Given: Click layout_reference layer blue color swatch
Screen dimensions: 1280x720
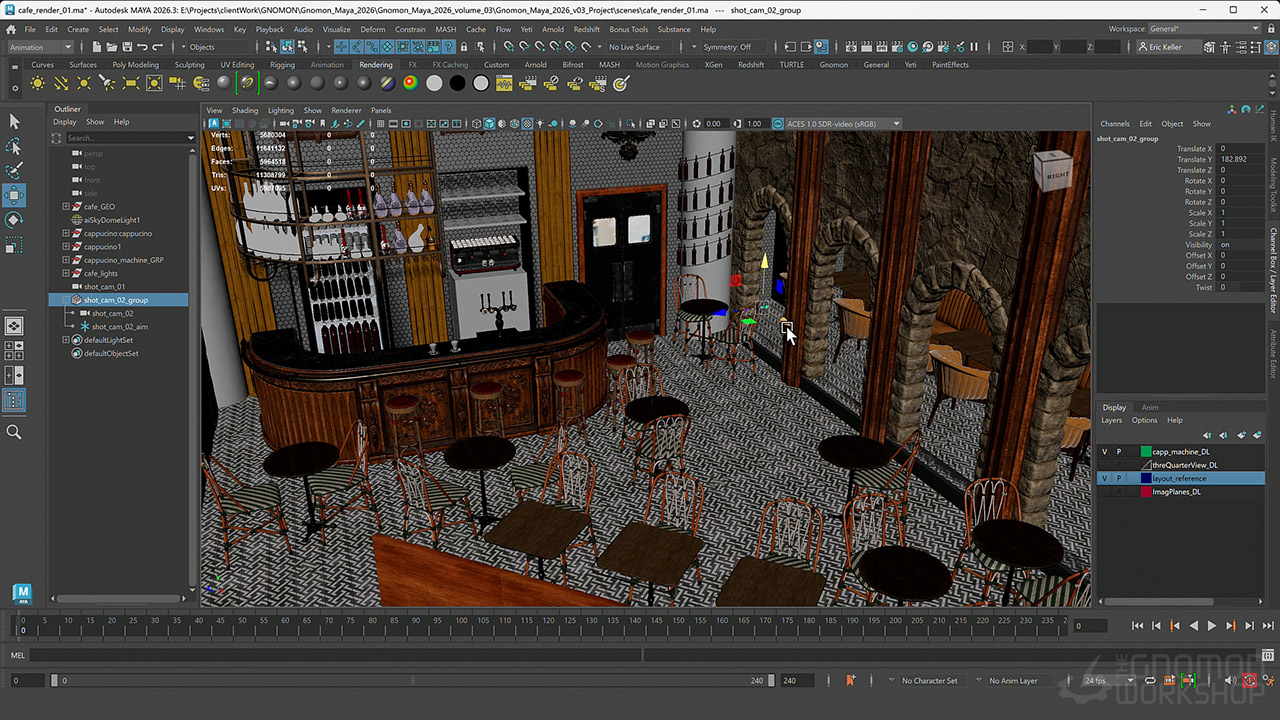Looking at the screenshot, I should 1146,478.
